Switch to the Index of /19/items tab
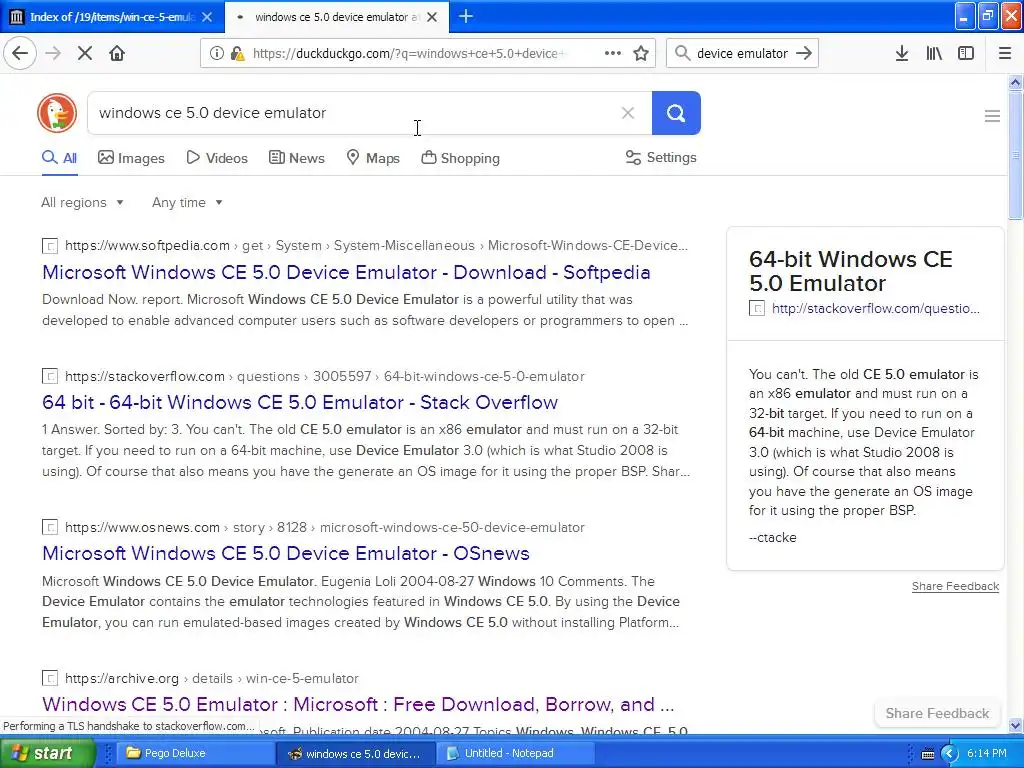Screen dimensions: 1024x768 (x=112, y=17)
